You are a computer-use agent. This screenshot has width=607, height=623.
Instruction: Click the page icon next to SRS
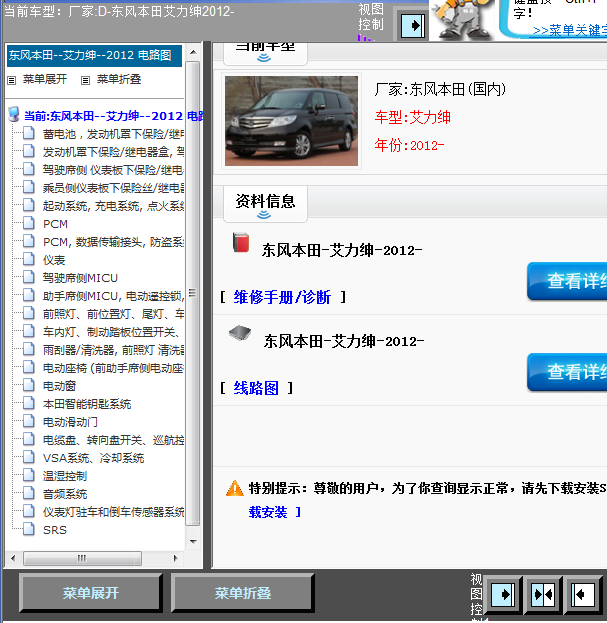click(x=29, y=529)
